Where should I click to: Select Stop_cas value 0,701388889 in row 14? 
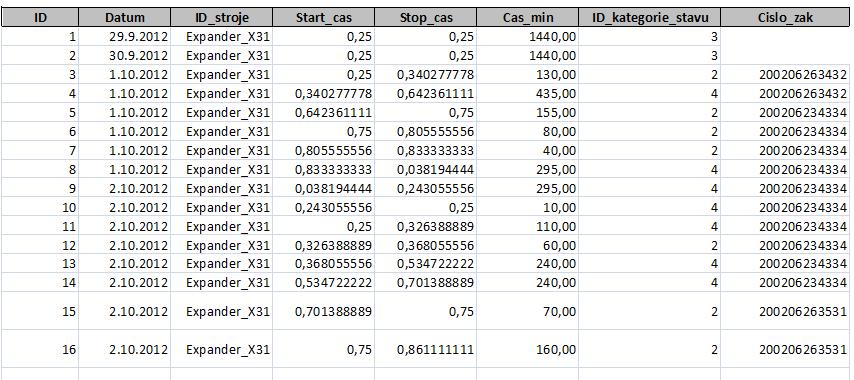(425, 283)
